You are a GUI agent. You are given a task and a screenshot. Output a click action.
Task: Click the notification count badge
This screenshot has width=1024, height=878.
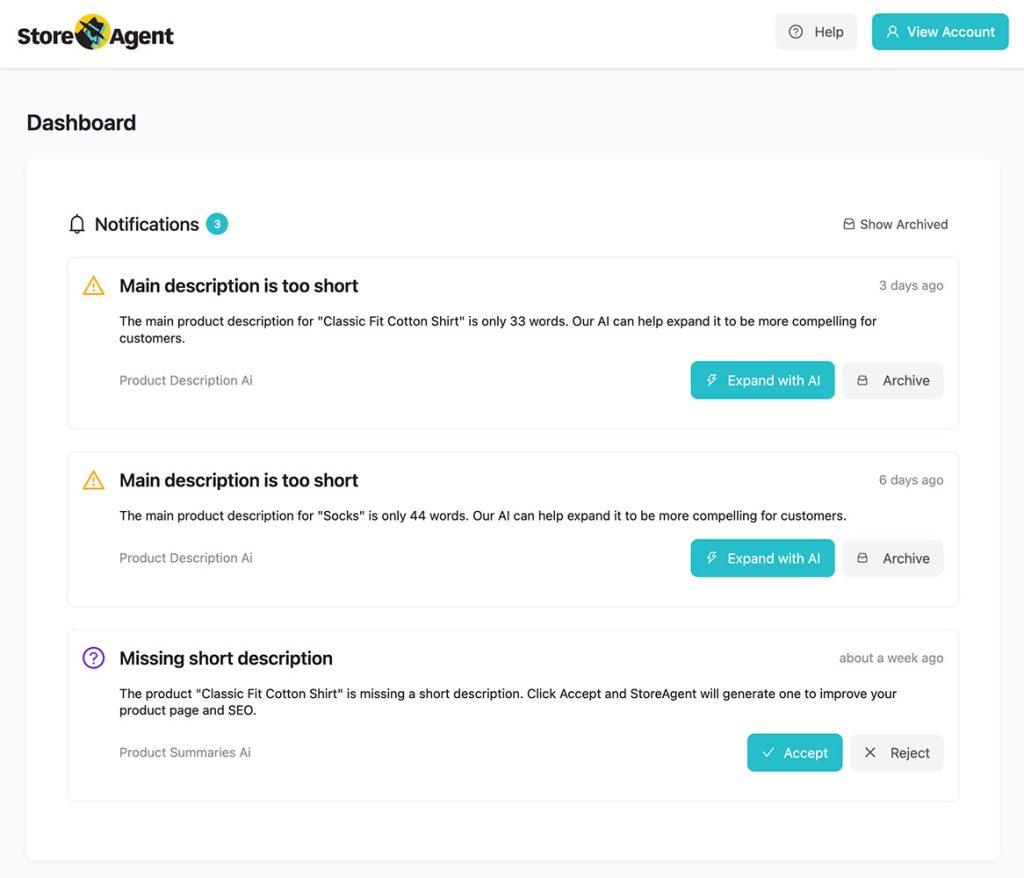[217, 224]
